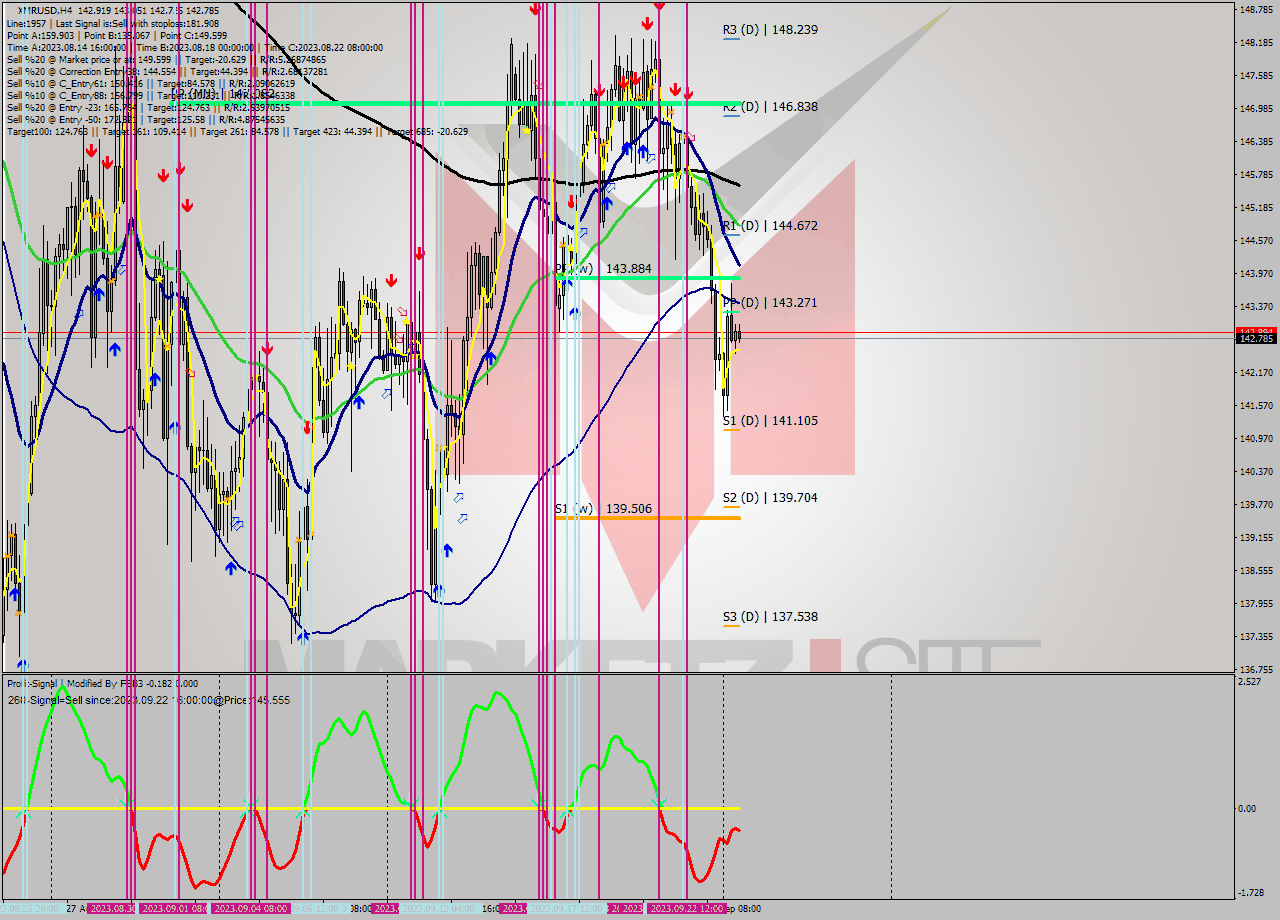Click the S2 (D) | 139.704 support label
The image size is (1280, 920).
(x=770, y=498)
